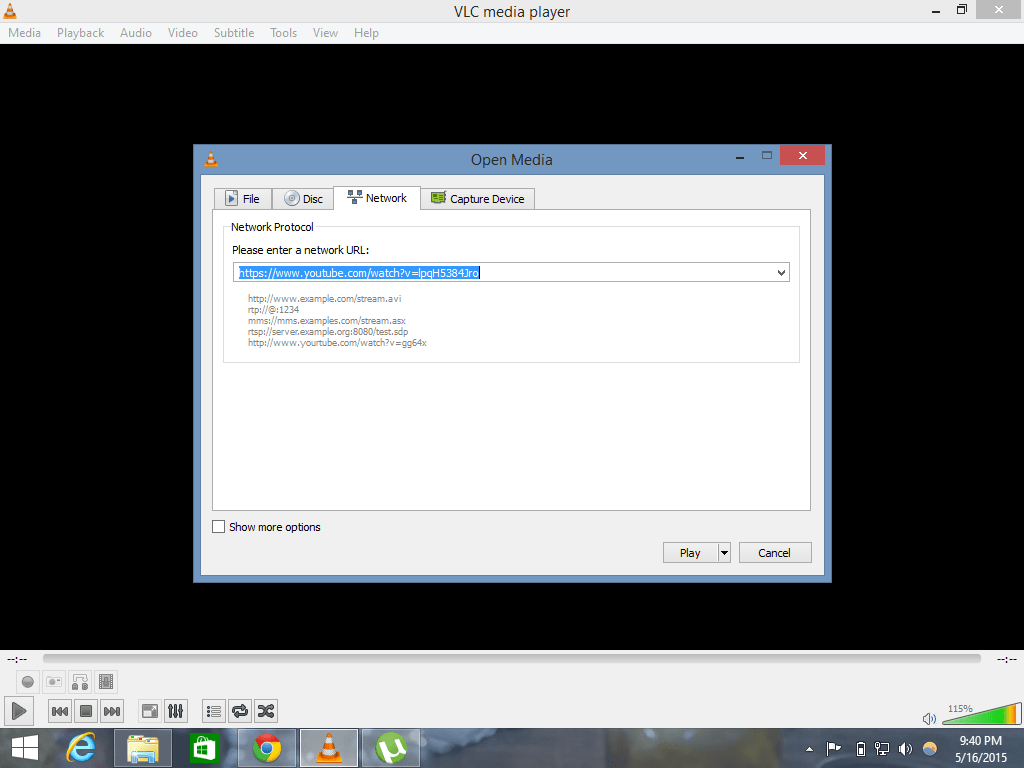Screen dimensions: 1024x768
Task: Click the playback seek bar
Action: click(x=512, y=659)
